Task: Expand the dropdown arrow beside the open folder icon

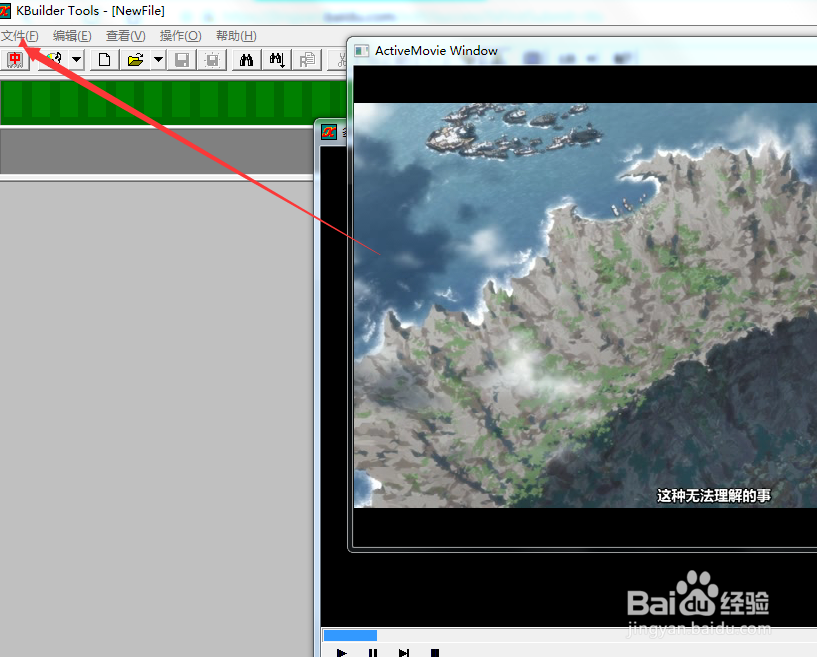Action: point(158,60)
